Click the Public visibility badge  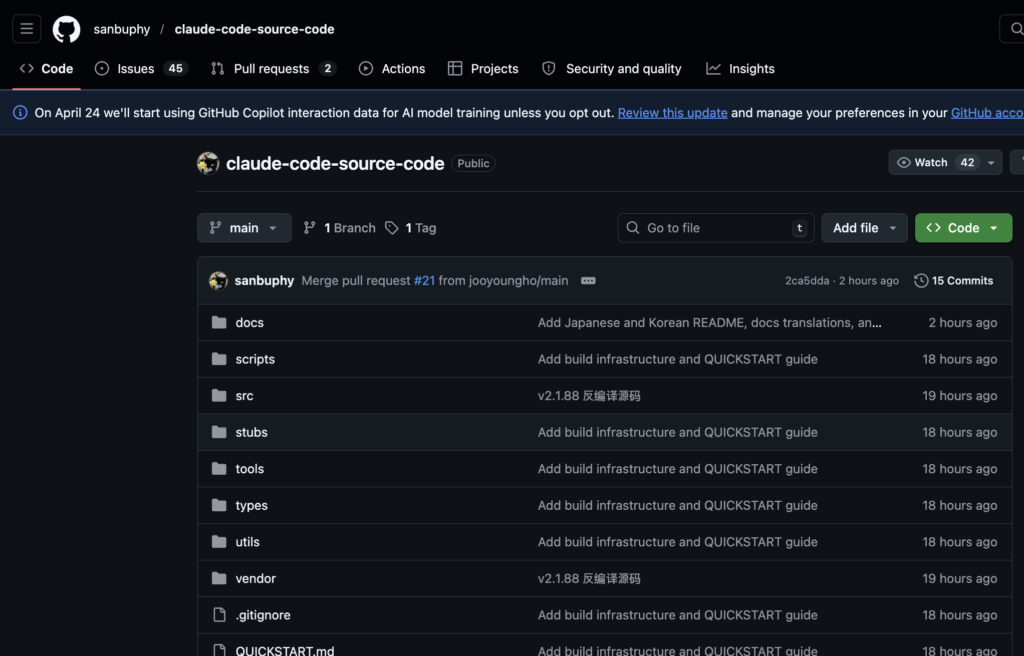[x=473, y=163]
